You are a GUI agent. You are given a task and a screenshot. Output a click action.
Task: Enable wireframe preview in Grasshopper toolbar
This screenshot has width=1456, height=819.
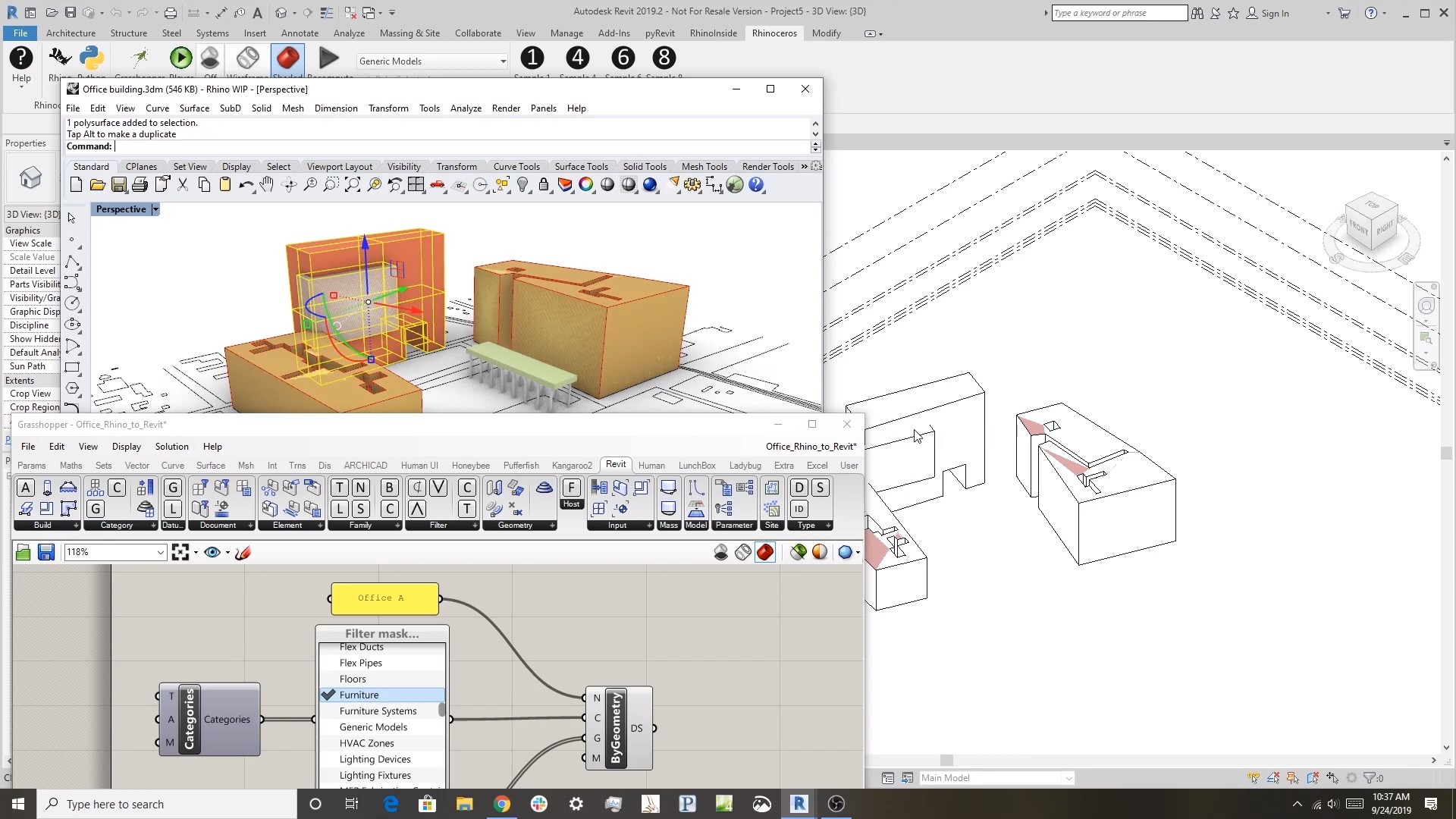[743, 553]
